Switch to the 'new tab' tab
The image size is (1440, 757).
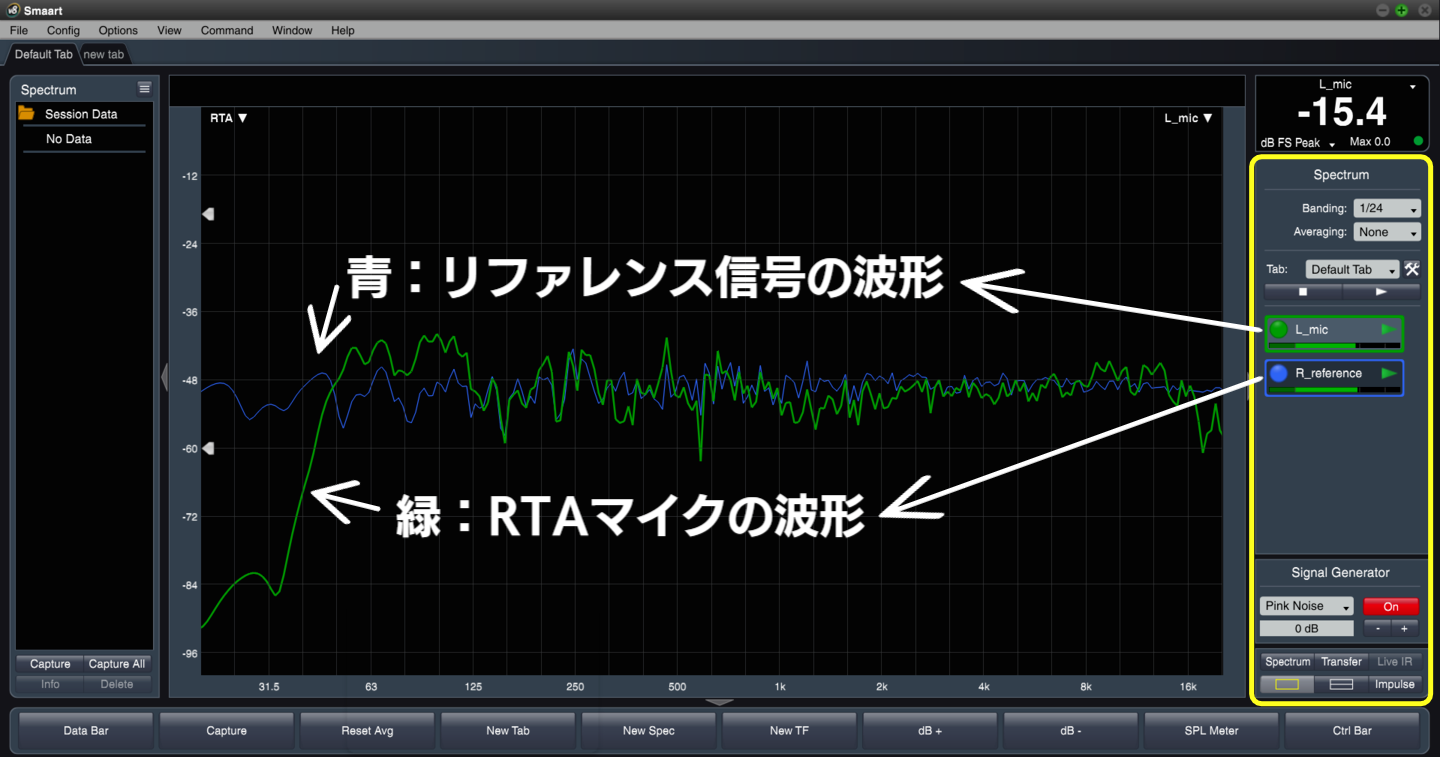click(x=104, y=54)
